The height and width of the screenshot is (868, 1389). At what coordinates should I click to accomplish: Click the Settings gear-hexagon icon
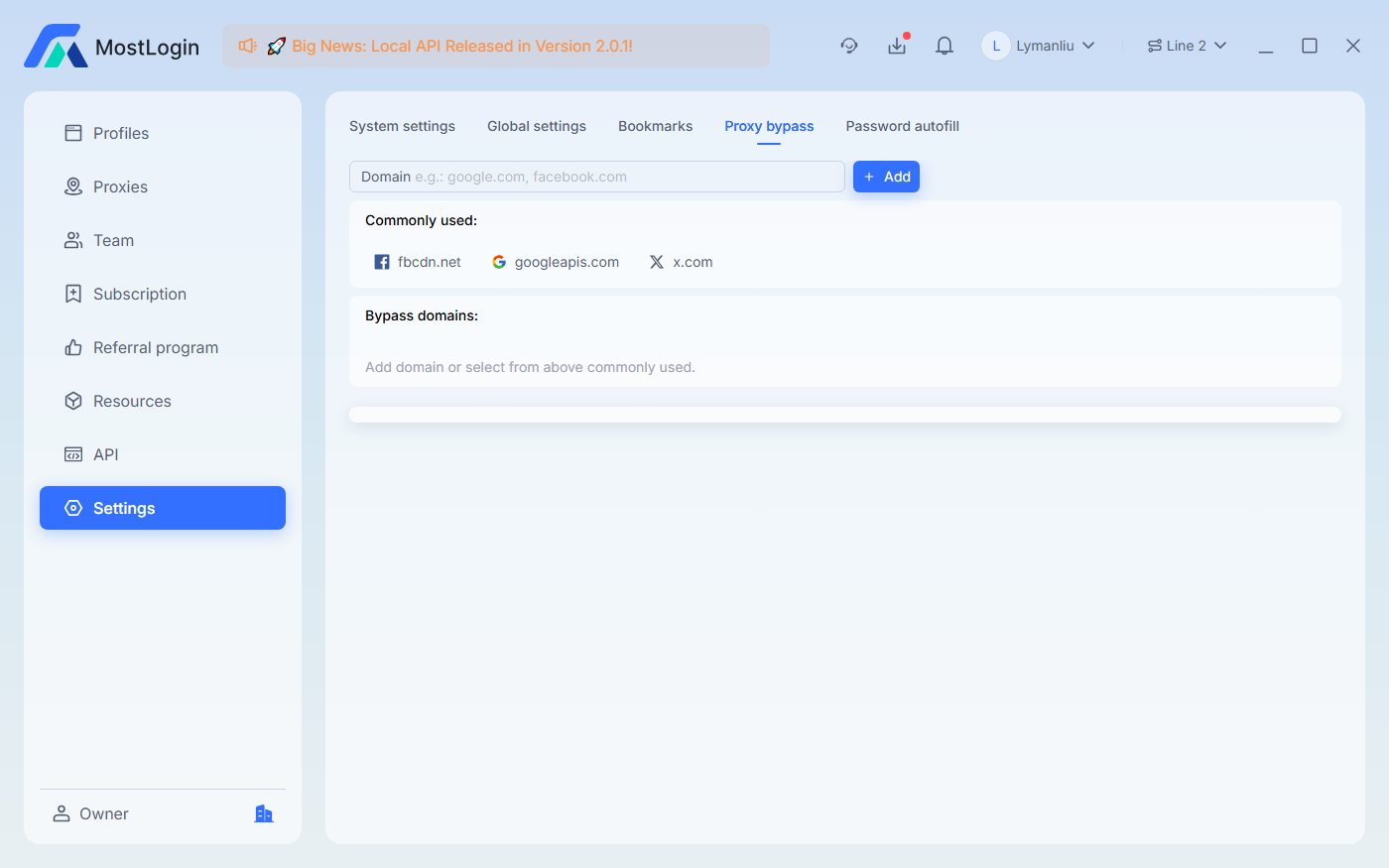coord(73,508)
